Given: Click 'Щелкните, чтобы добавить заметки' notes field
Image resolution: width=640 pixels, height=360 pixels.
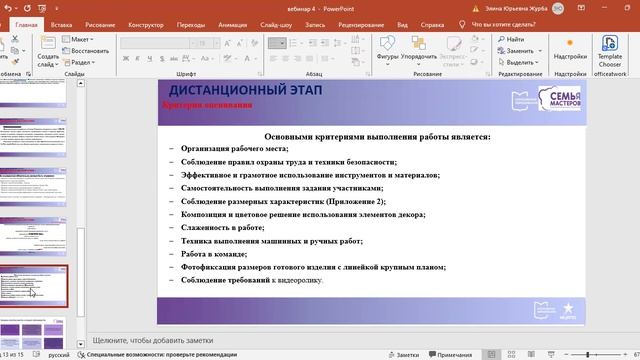Looking at the screenshot, I should [153, 340].
